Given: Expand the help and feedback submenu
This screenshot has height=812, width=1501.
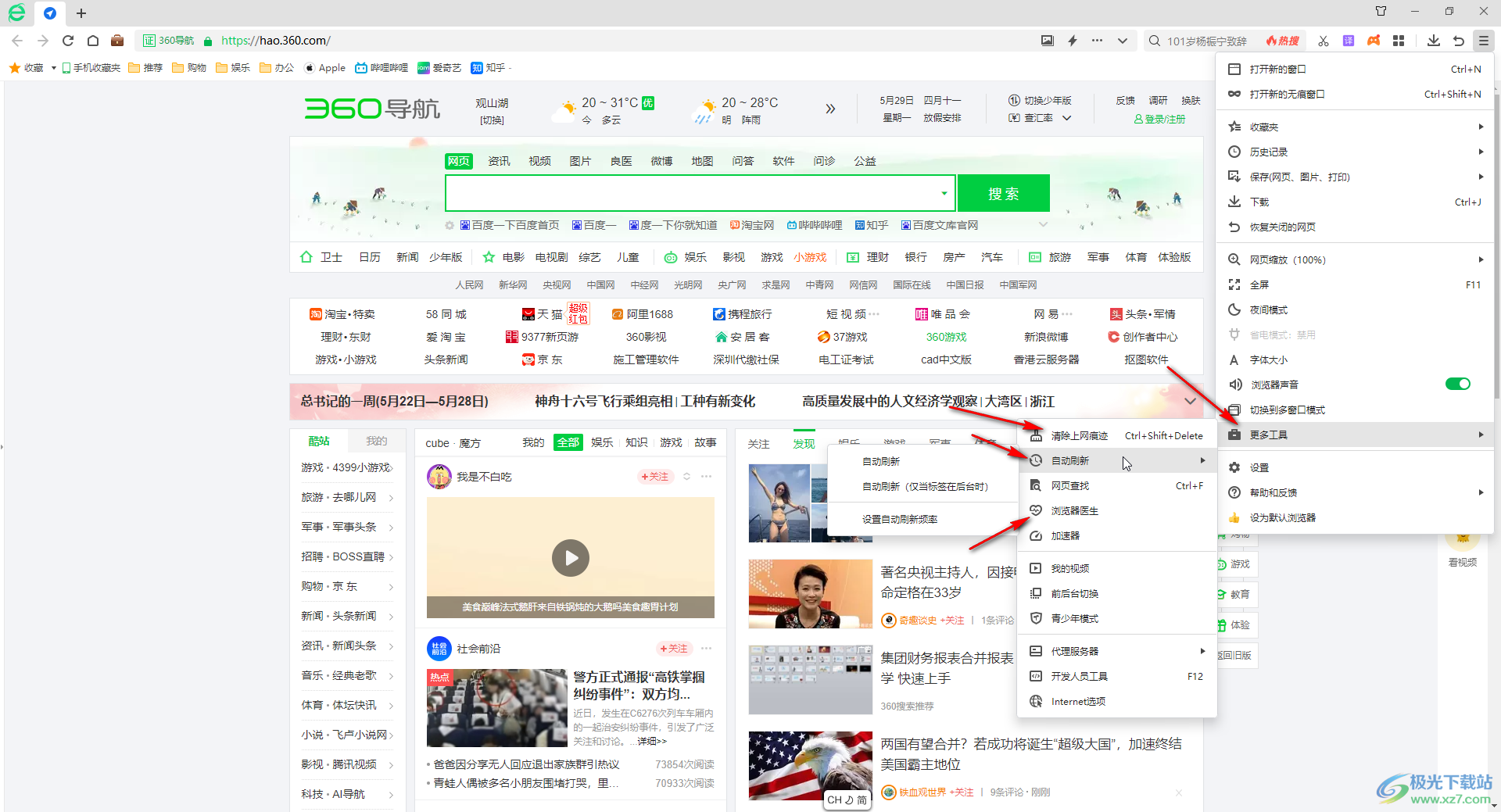Looking at the screenshot, I should coord(1481,492).
